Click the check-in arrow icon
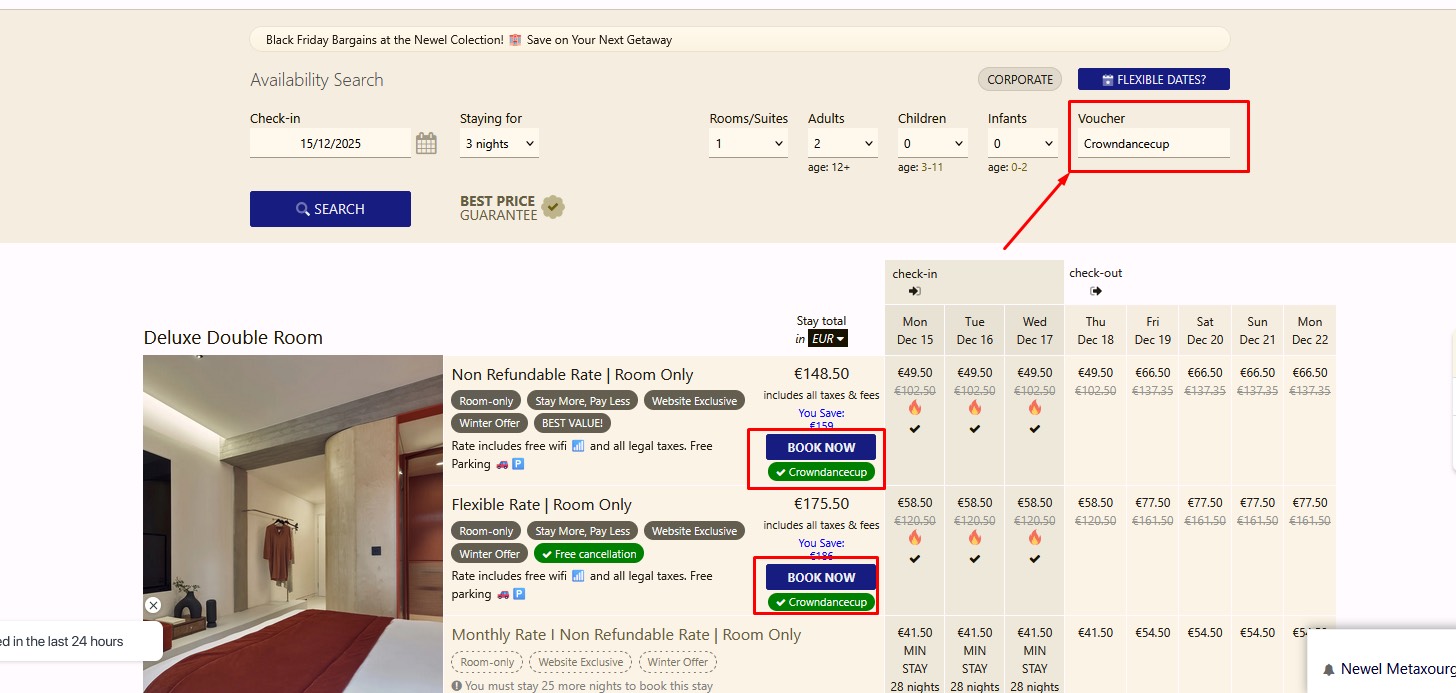This screenshot has width=1456, height=693. click(914, 291)
